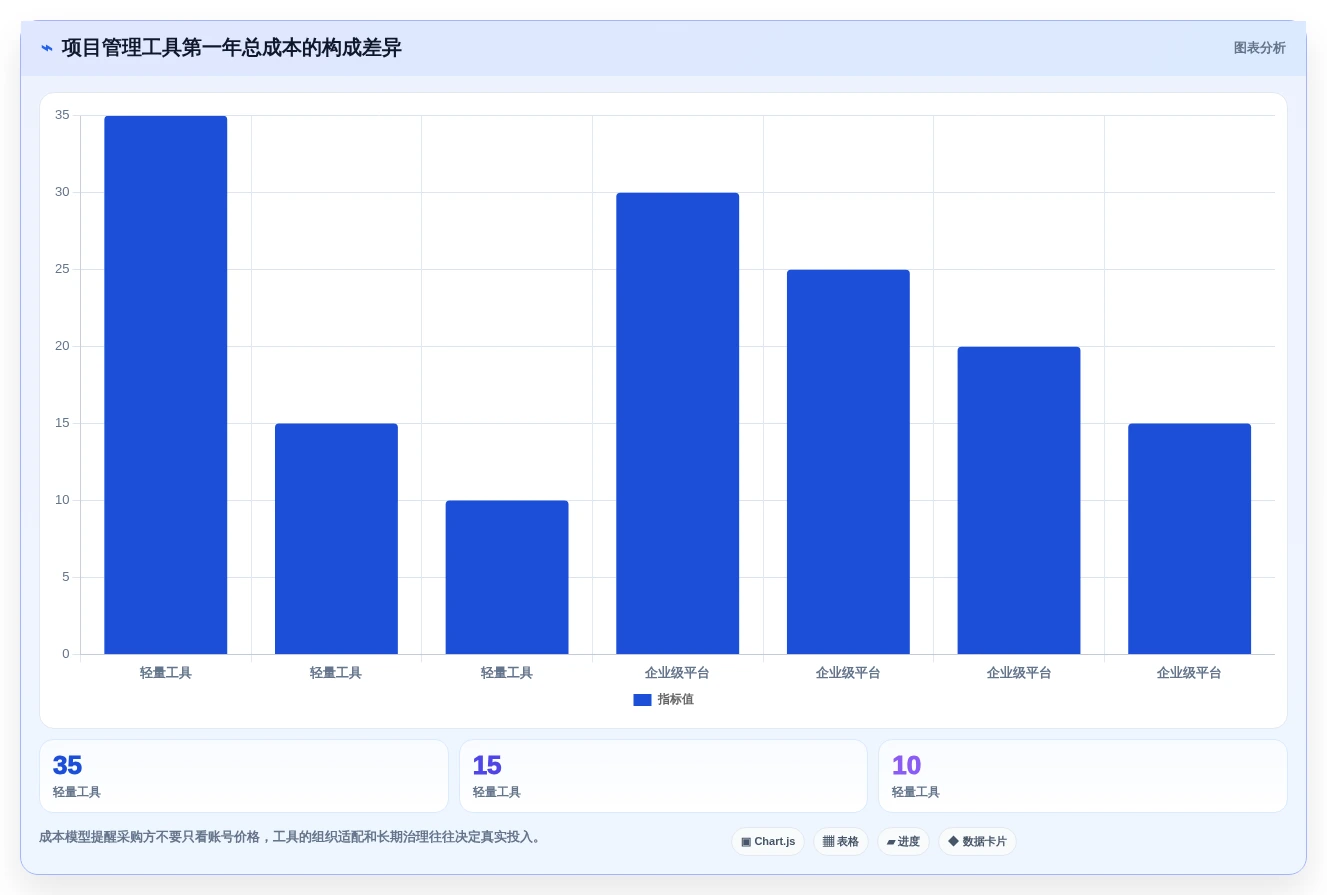Image resolution: width=1327 pixels, height=895 pixels.
Task: Click the y-axis label 20
Action: pos(62,346)
